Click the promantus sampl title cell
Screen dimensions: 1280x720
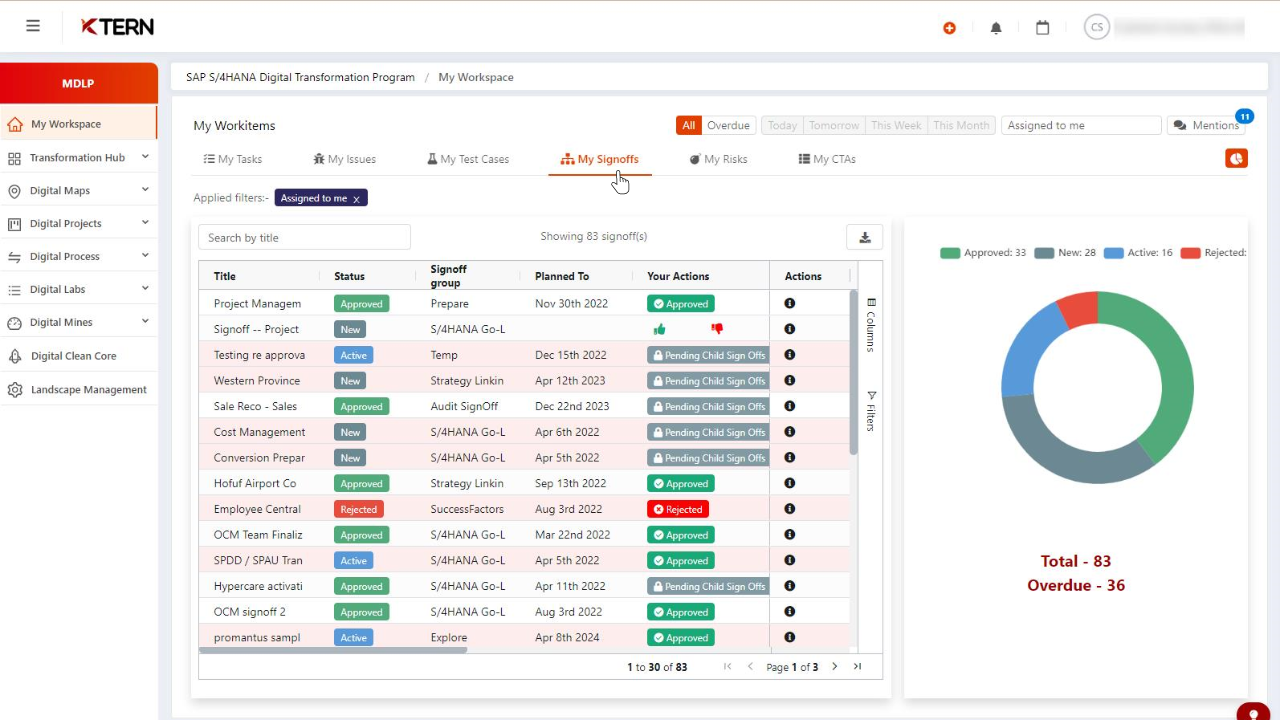click(257, 637)
